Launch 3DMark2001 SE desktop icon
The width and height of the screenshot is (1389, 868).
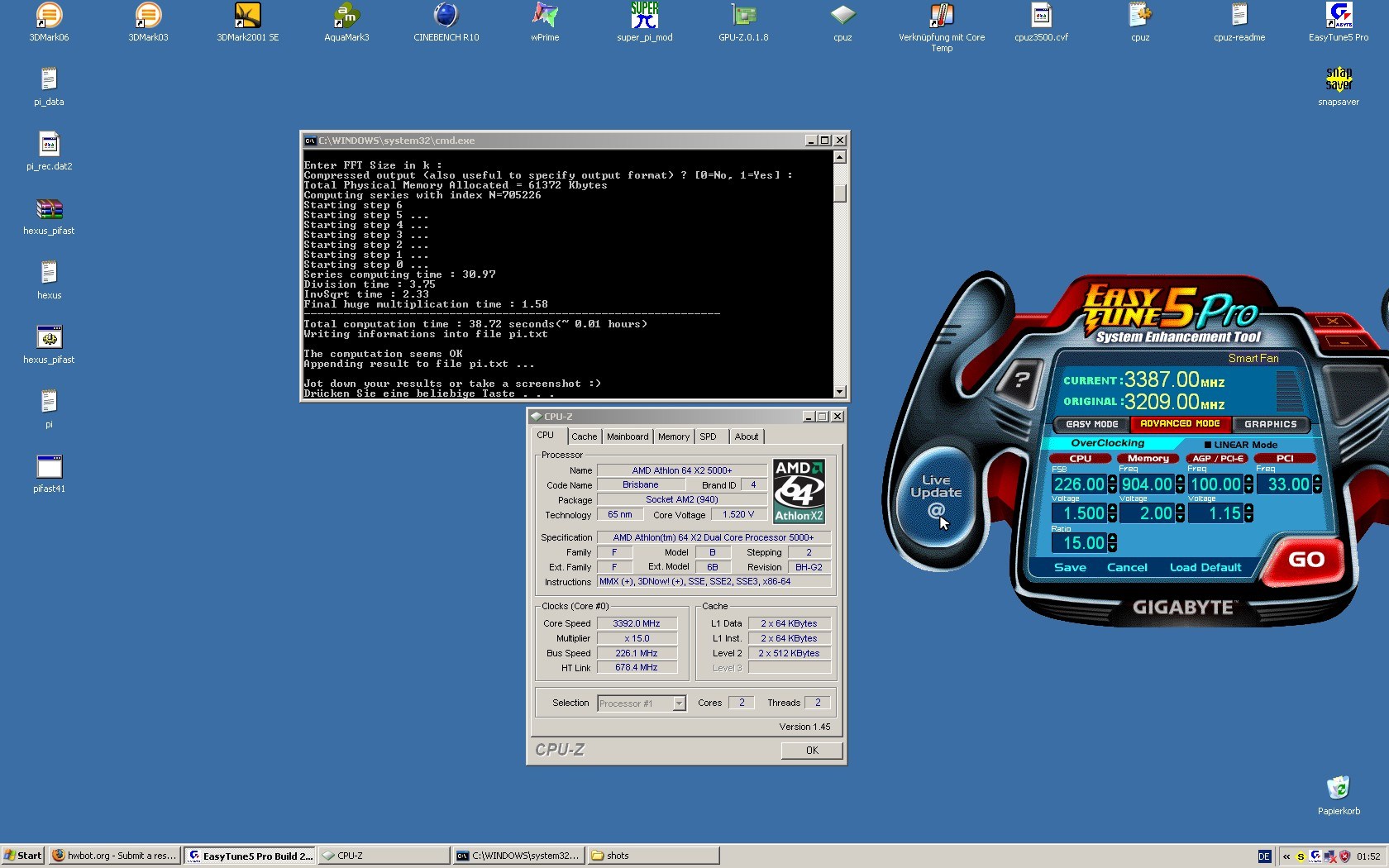pos(247,22)
